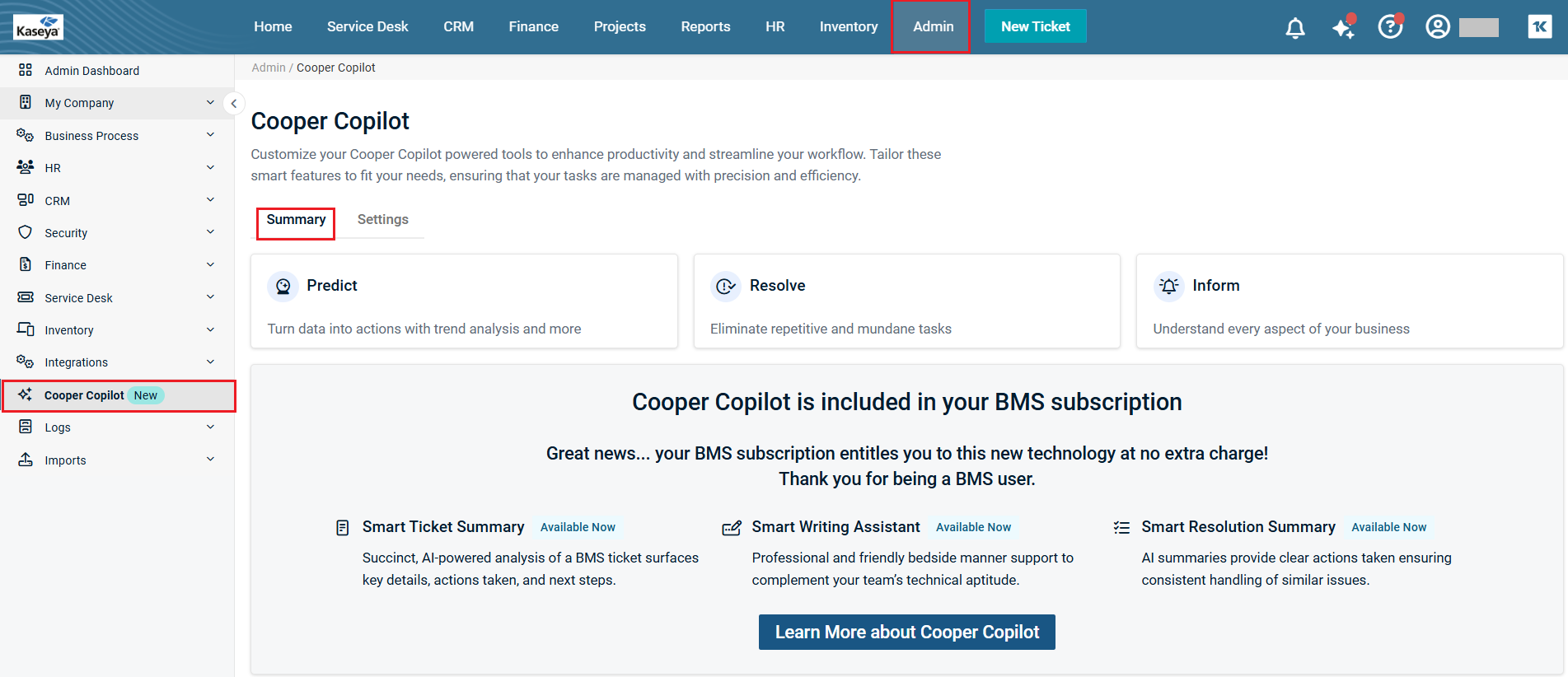Click the Admin breadcrumb link
The image size is (1568, 677).
[x=269, y=68]
